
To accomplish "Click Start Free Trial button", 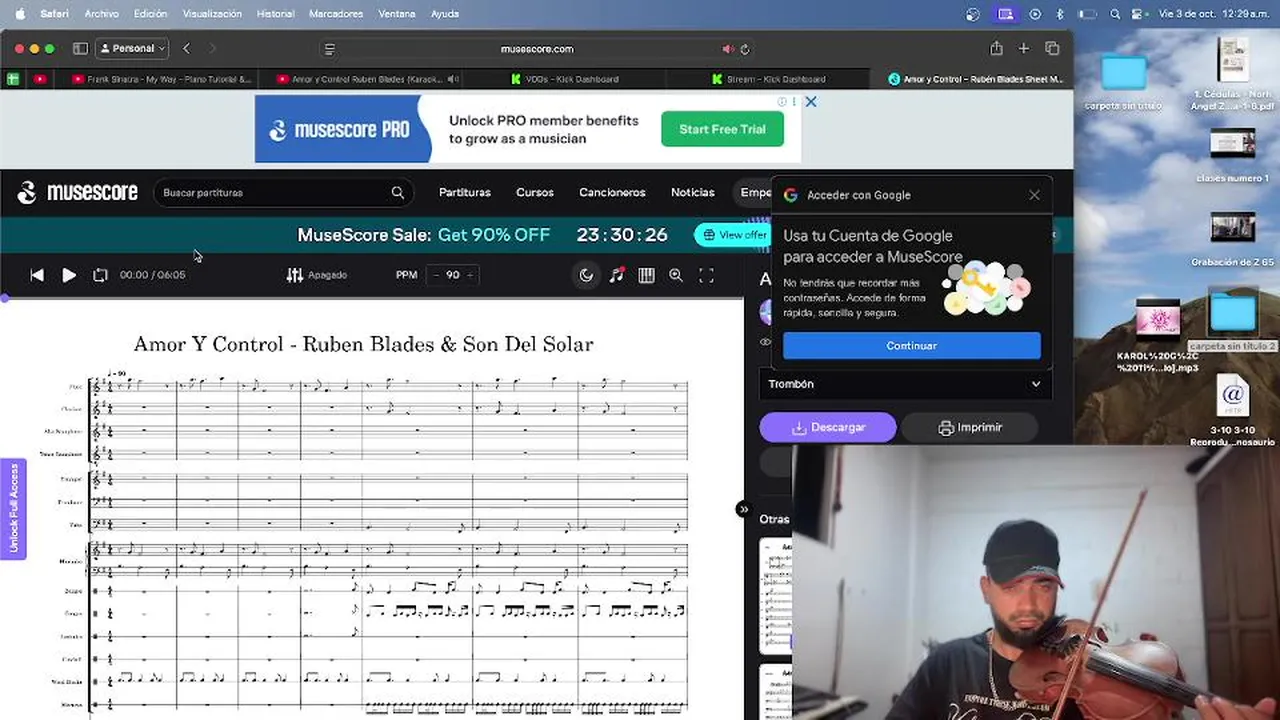I will click(x=722, y=129).
